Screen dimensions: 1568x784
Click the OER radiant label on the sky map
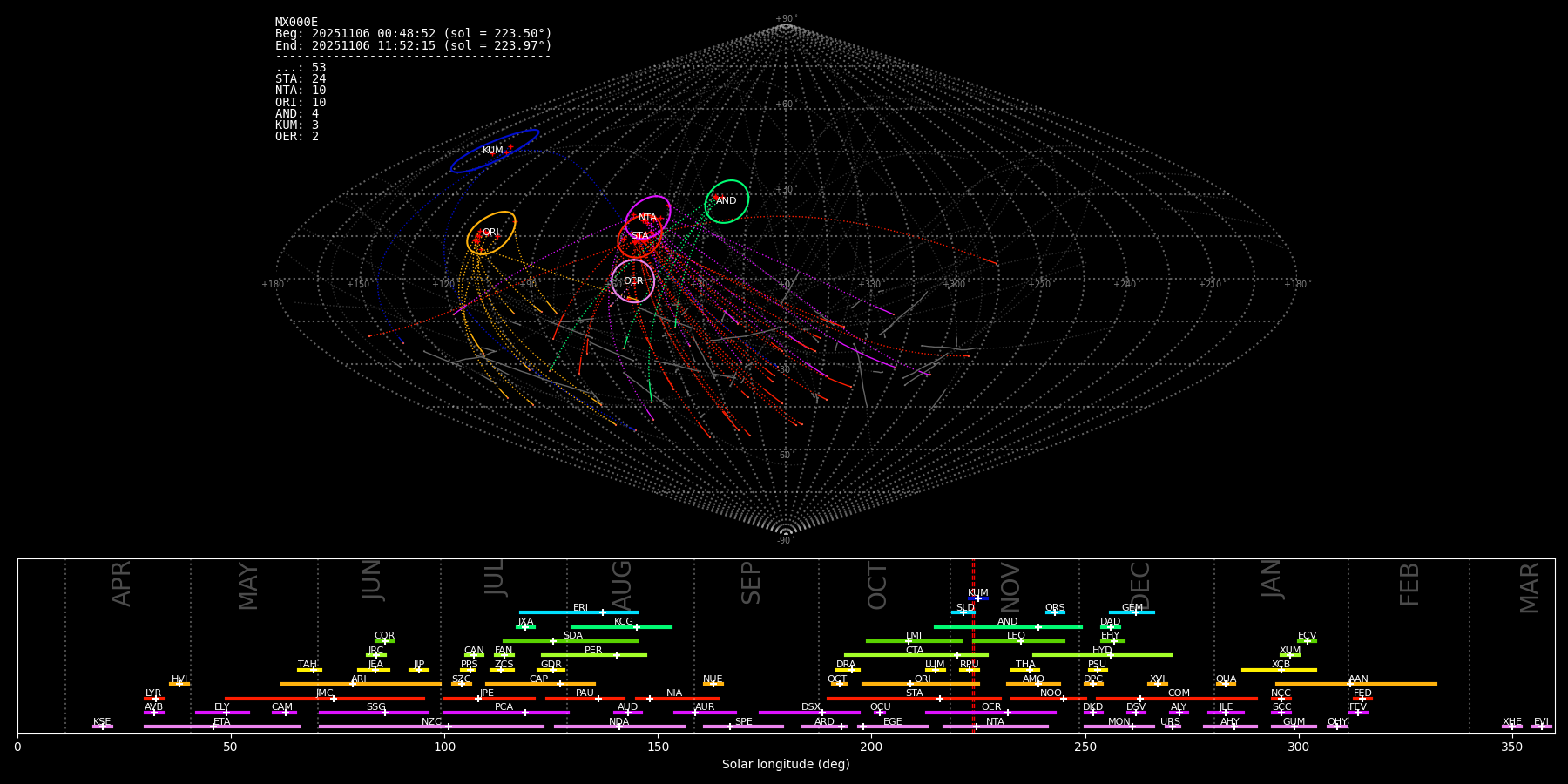(x=633, y=281)
